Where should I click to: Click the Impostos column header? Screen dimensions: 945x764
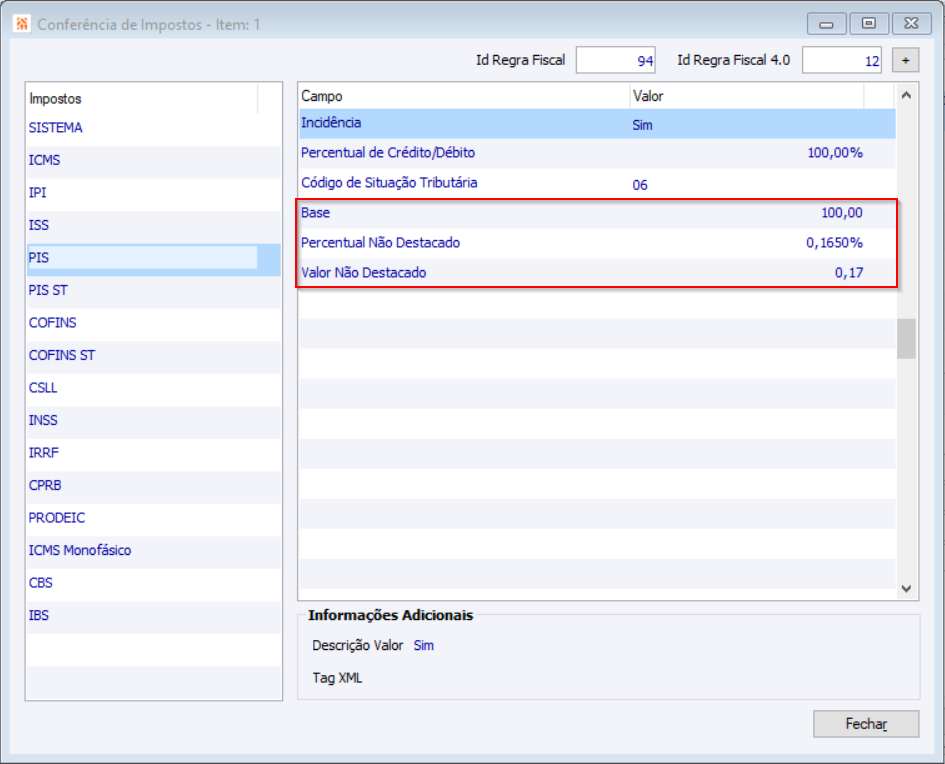tap(142, 98)
